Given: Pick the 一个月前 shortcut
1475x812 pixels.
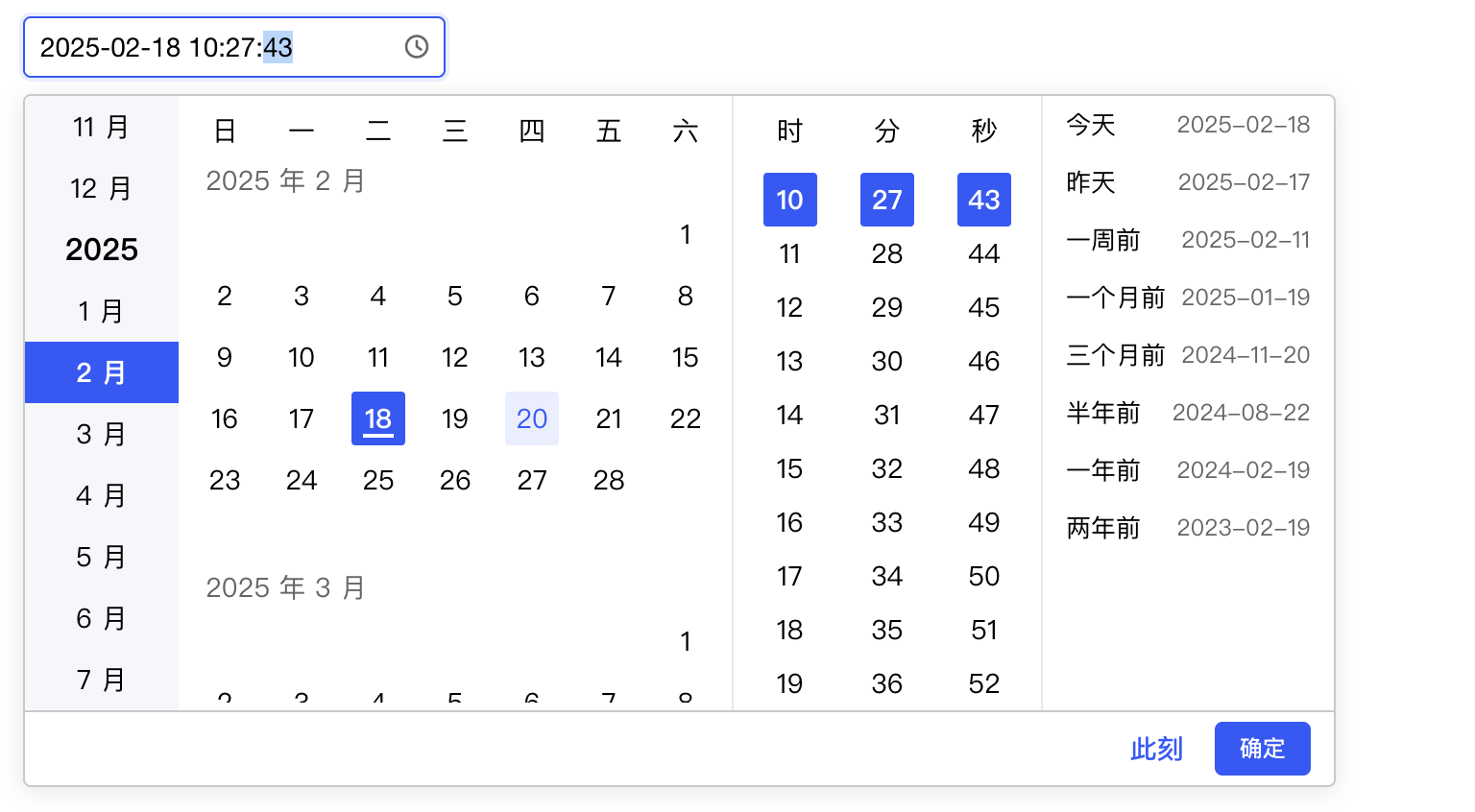Looking at the screenshot, I should point(1188,298).
